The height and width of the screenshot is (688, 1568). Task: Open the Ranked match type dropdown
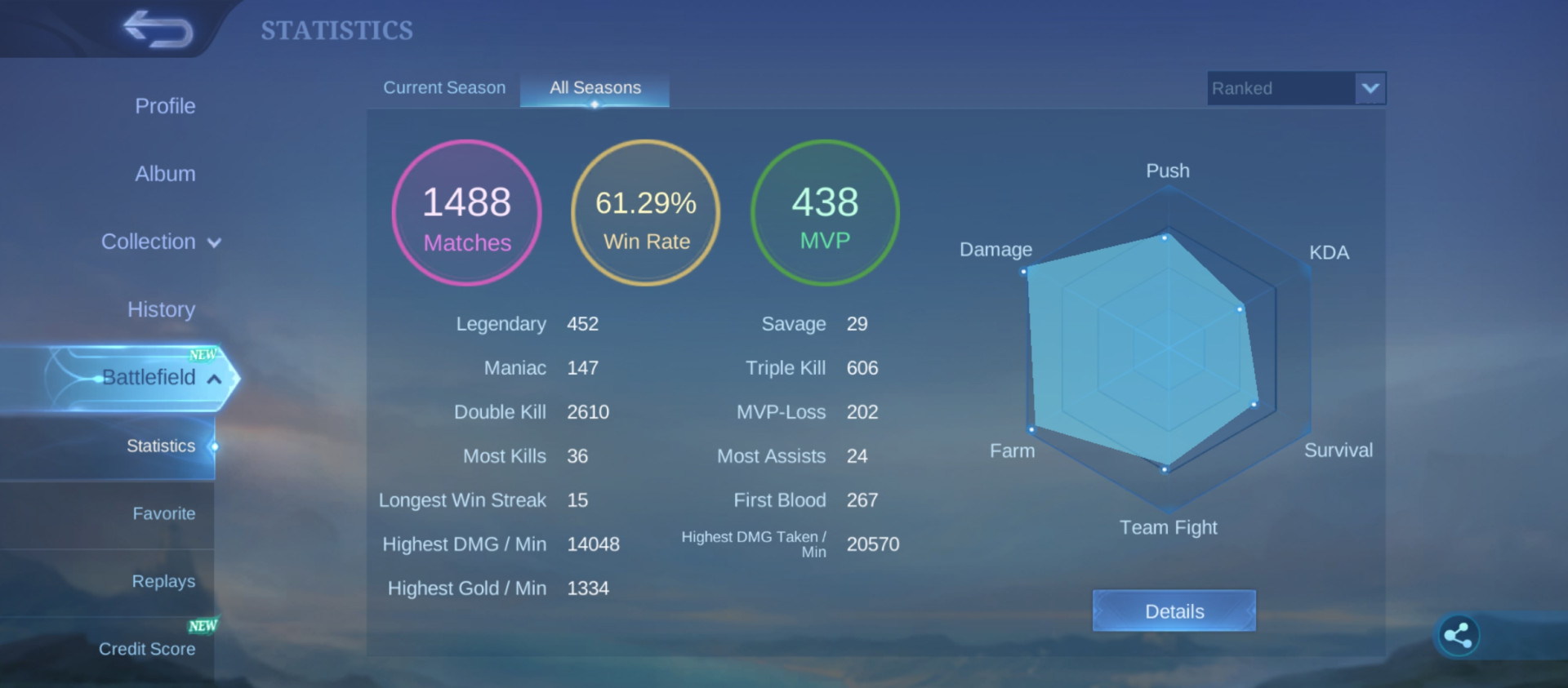click(x=1297, y=88)
